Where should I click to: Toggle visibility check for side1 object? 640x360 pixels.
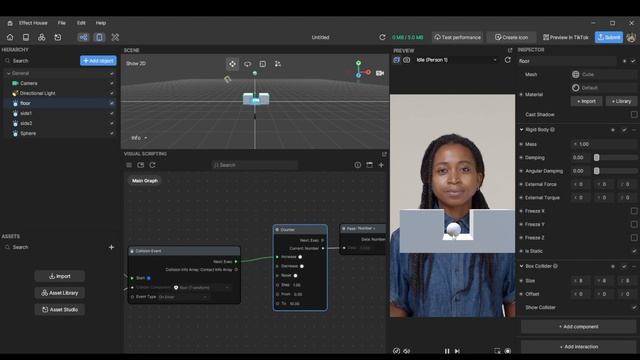pos(111,113)
